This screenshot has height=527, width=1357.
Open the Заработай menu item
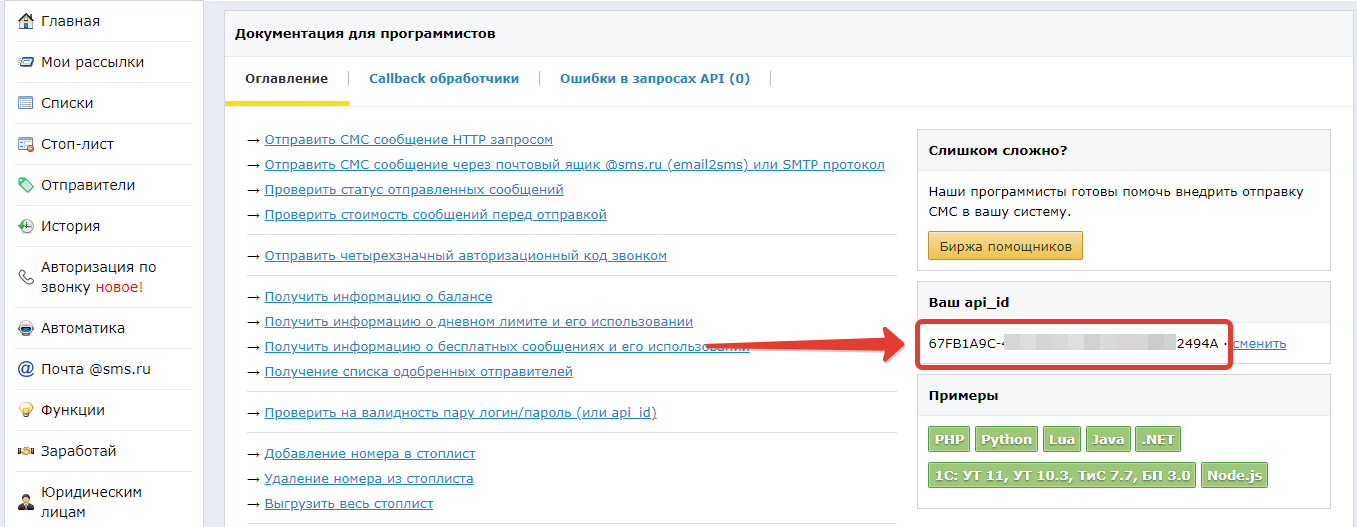point(79,451)
